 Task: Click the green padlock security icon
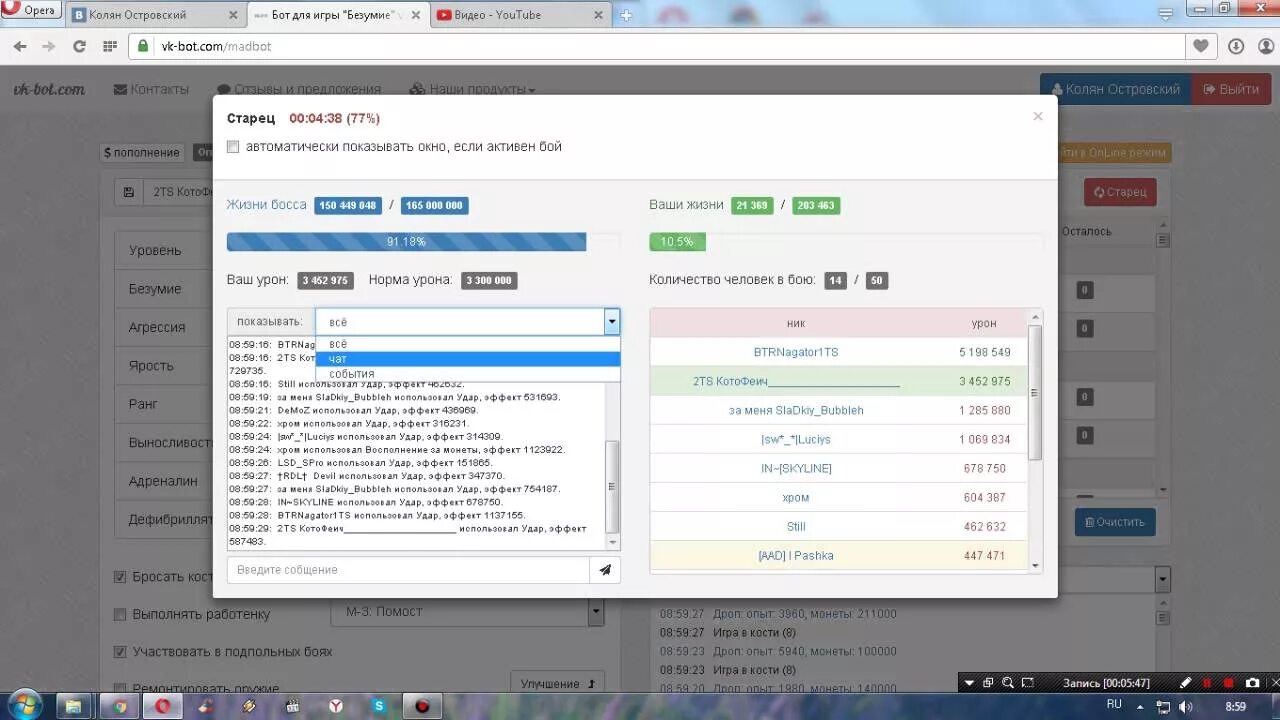pyautogui.click(x=143, y=46)
